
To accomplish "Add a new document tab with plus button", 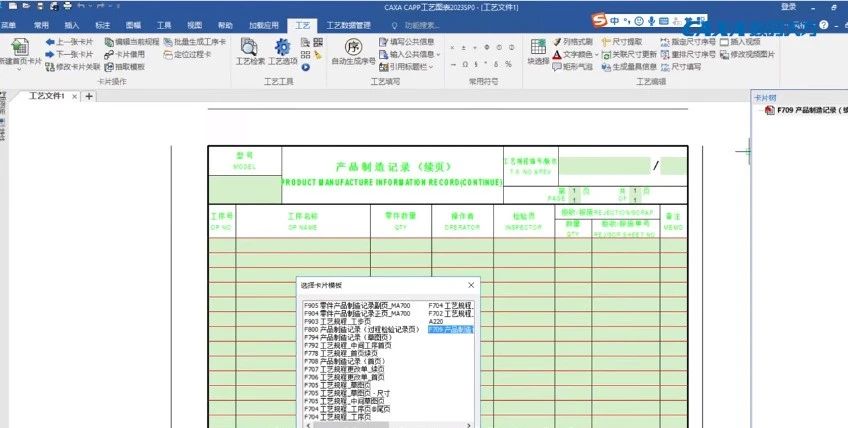I will [89, 96].
